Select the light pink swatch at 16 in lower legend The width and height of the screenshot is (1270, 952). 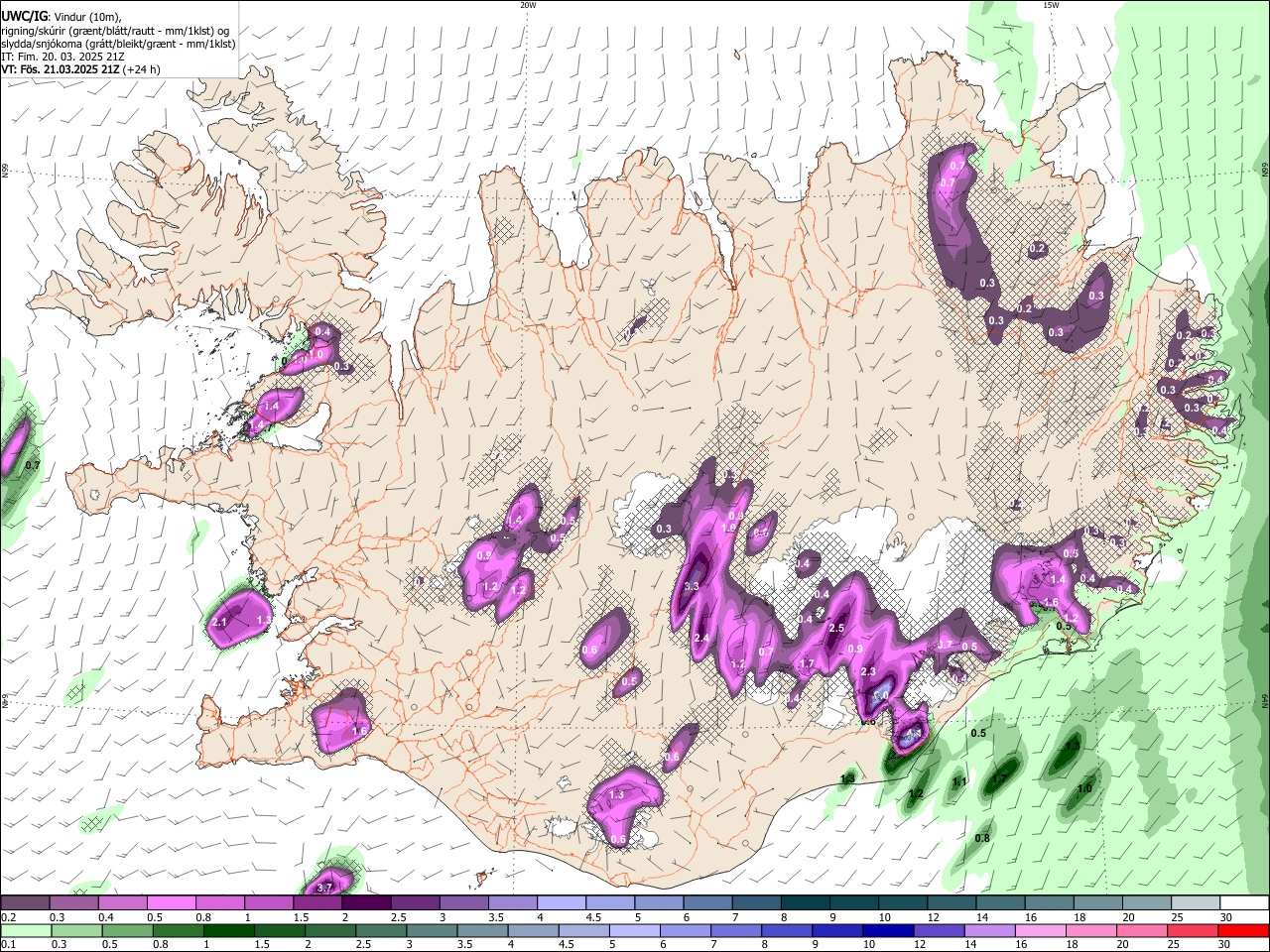(1041, 930)
